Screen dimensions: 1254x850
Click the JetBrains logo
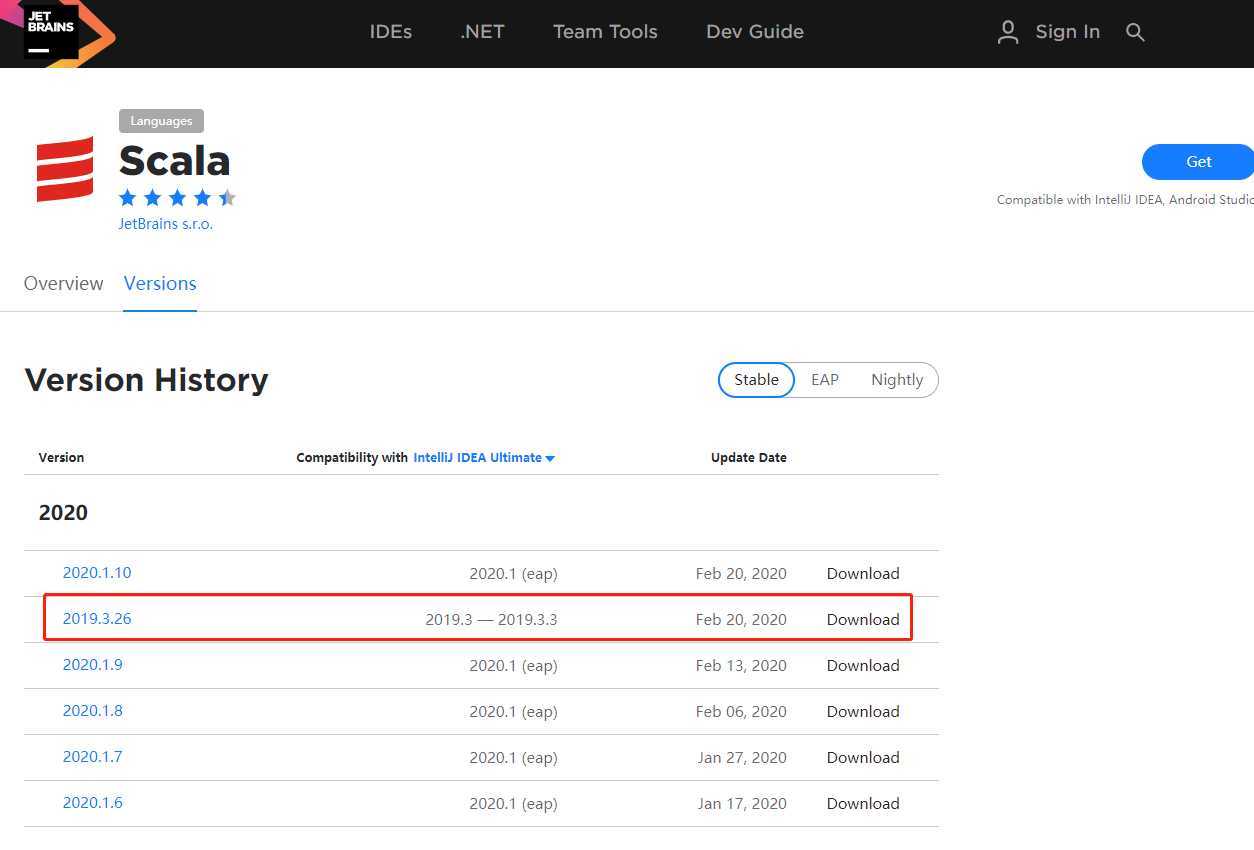pos(52,32)
